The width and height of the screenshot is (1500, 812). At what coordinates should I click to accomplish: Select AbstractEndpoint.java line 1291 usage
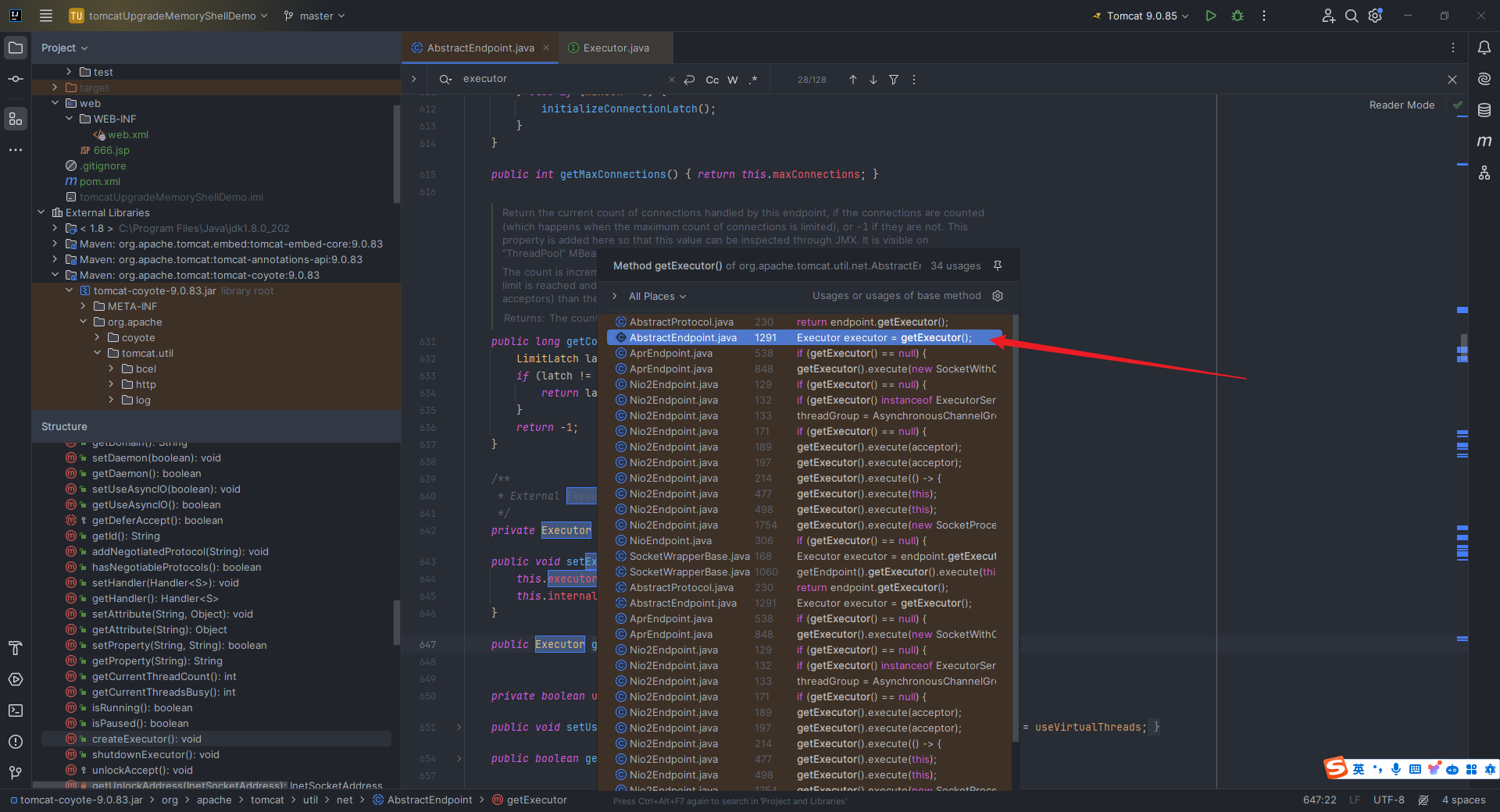click(x=805, y=337)
